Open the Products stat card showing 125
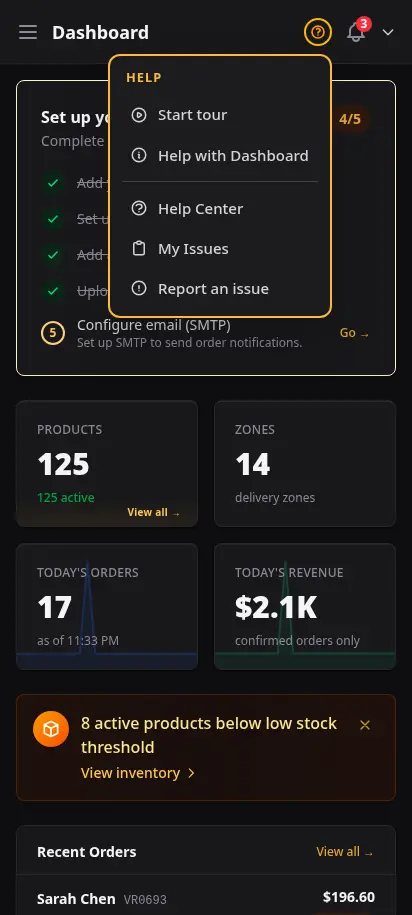412x915 pixels. tap(107, 463)
